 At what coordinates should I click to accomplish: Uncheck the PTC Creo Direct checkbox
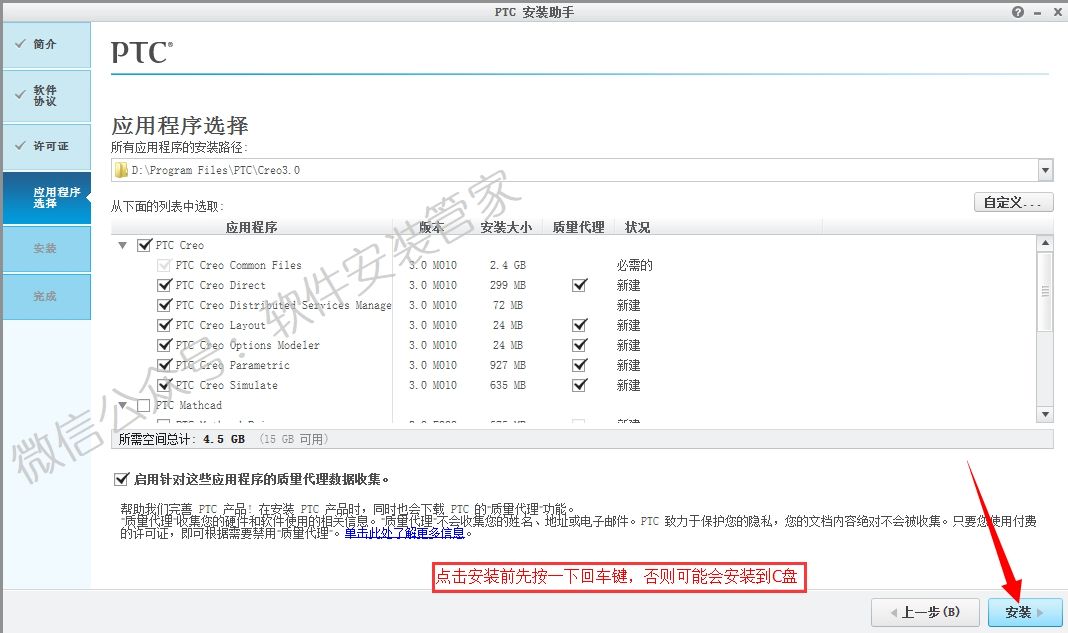[x=165, y=285]
